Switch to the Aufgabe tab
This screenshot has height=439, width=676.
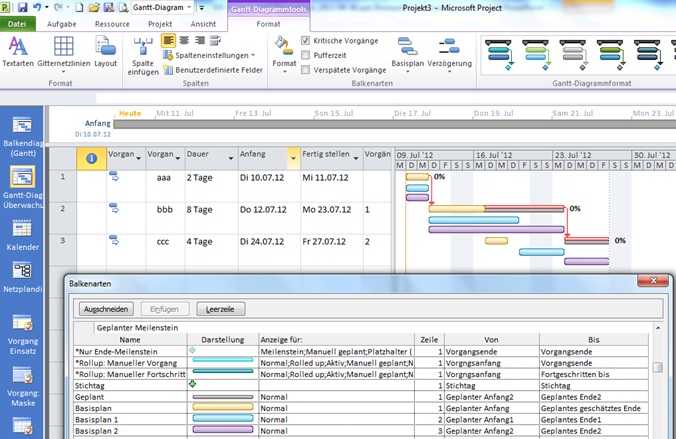(x=62, y=24)
